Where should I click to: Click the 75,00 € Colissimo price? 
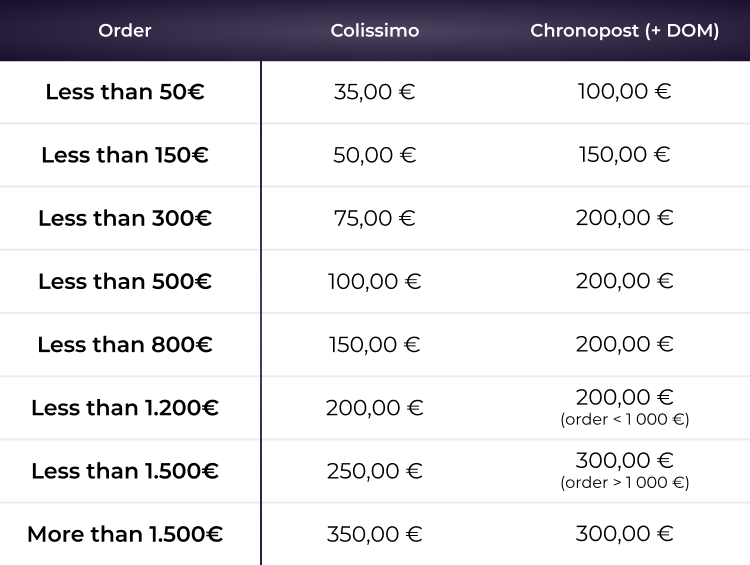(375, 218)
